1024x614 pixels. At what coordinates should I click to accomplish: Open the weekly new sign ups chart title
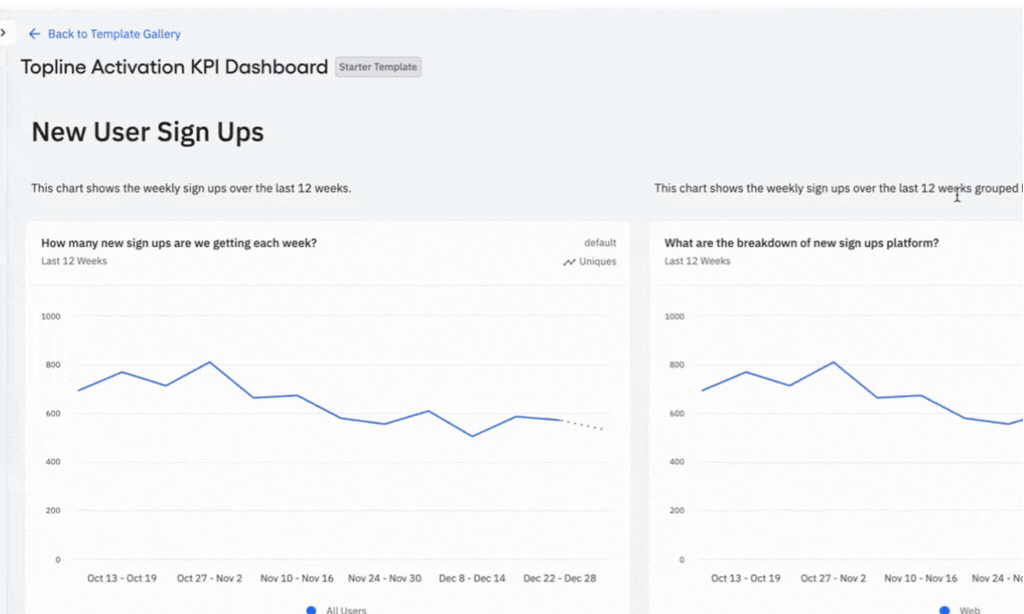179,242
